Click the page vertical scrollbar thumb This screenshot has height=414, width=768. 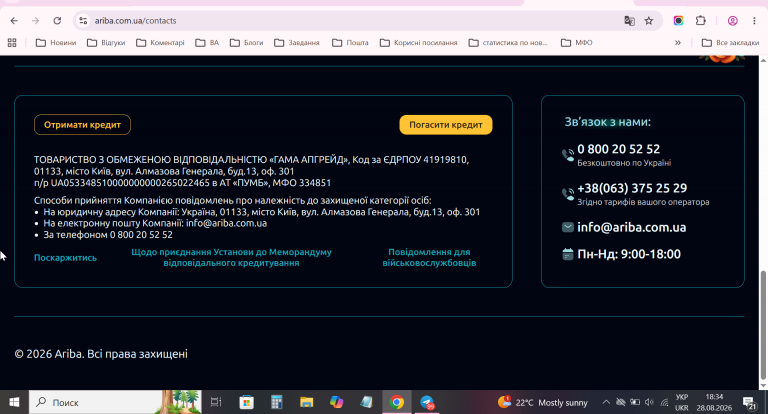pos(763,325)
